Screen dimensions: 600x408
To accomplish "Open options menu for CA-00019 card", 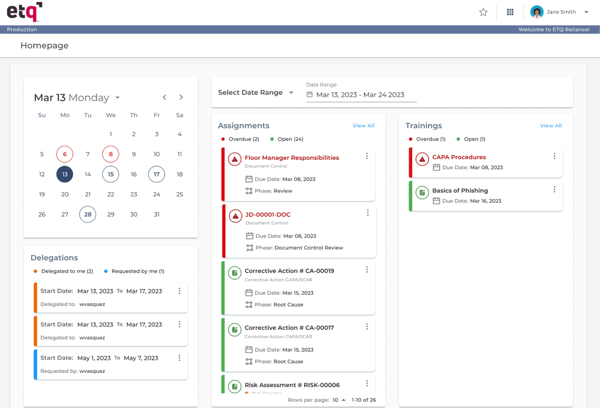I will point(367,270).
